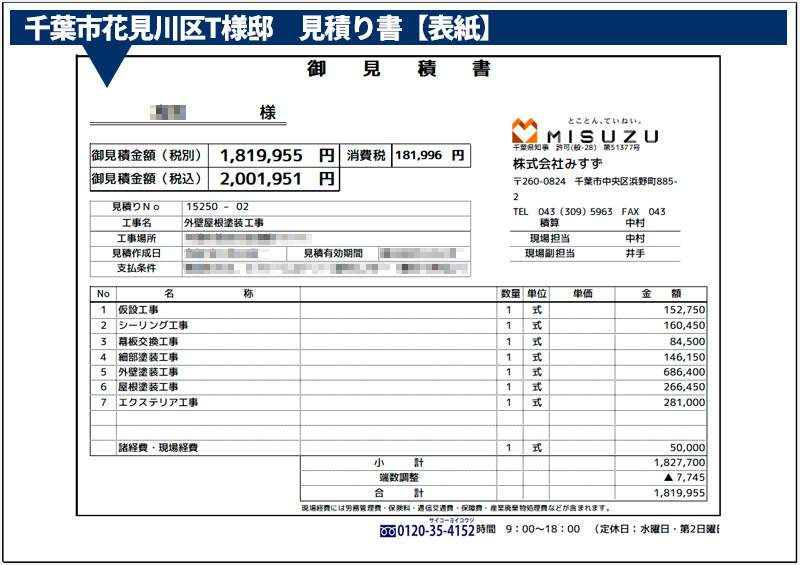Screen dimensions: 800x565
Task: Click the 現場担当 label
Action: [x=549, y=238]
